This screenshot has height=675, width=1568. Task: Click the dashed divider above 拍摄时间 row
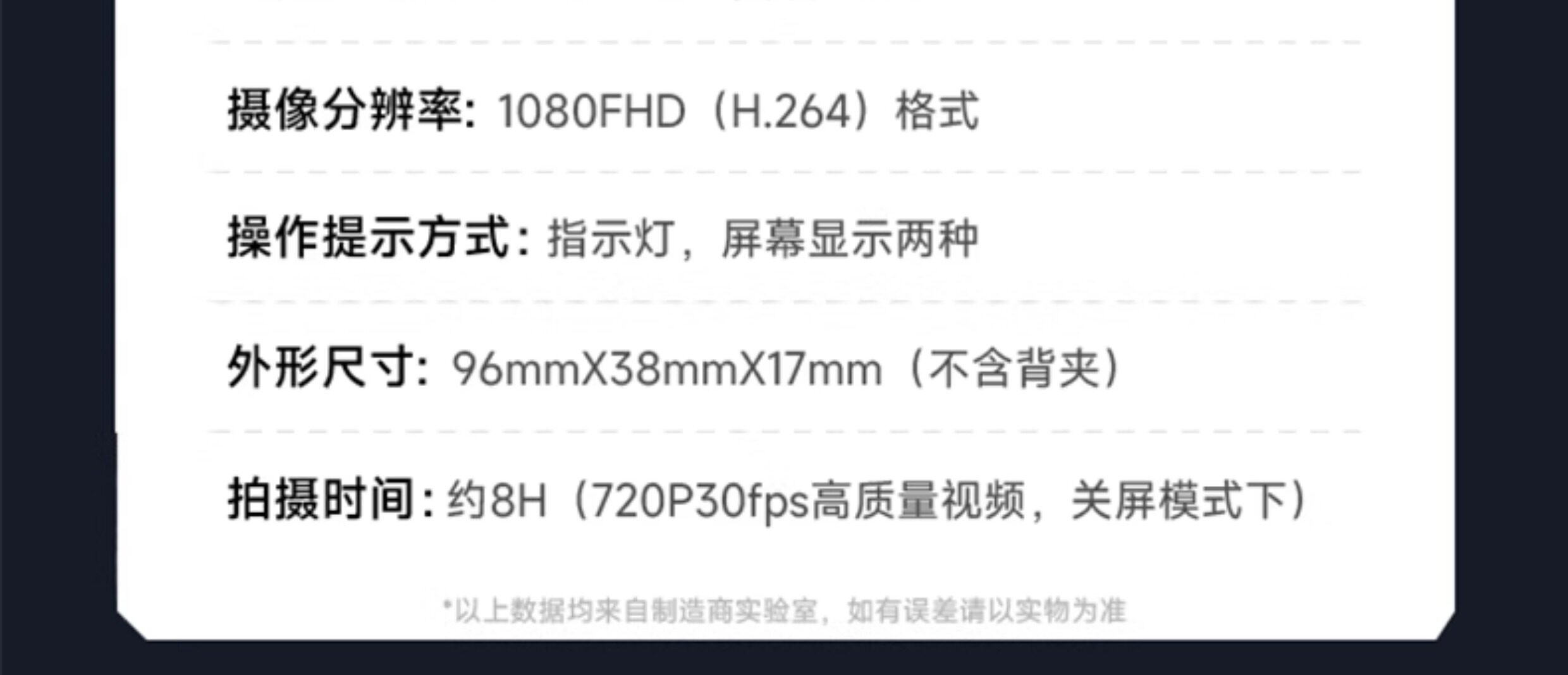coord(784,432)
